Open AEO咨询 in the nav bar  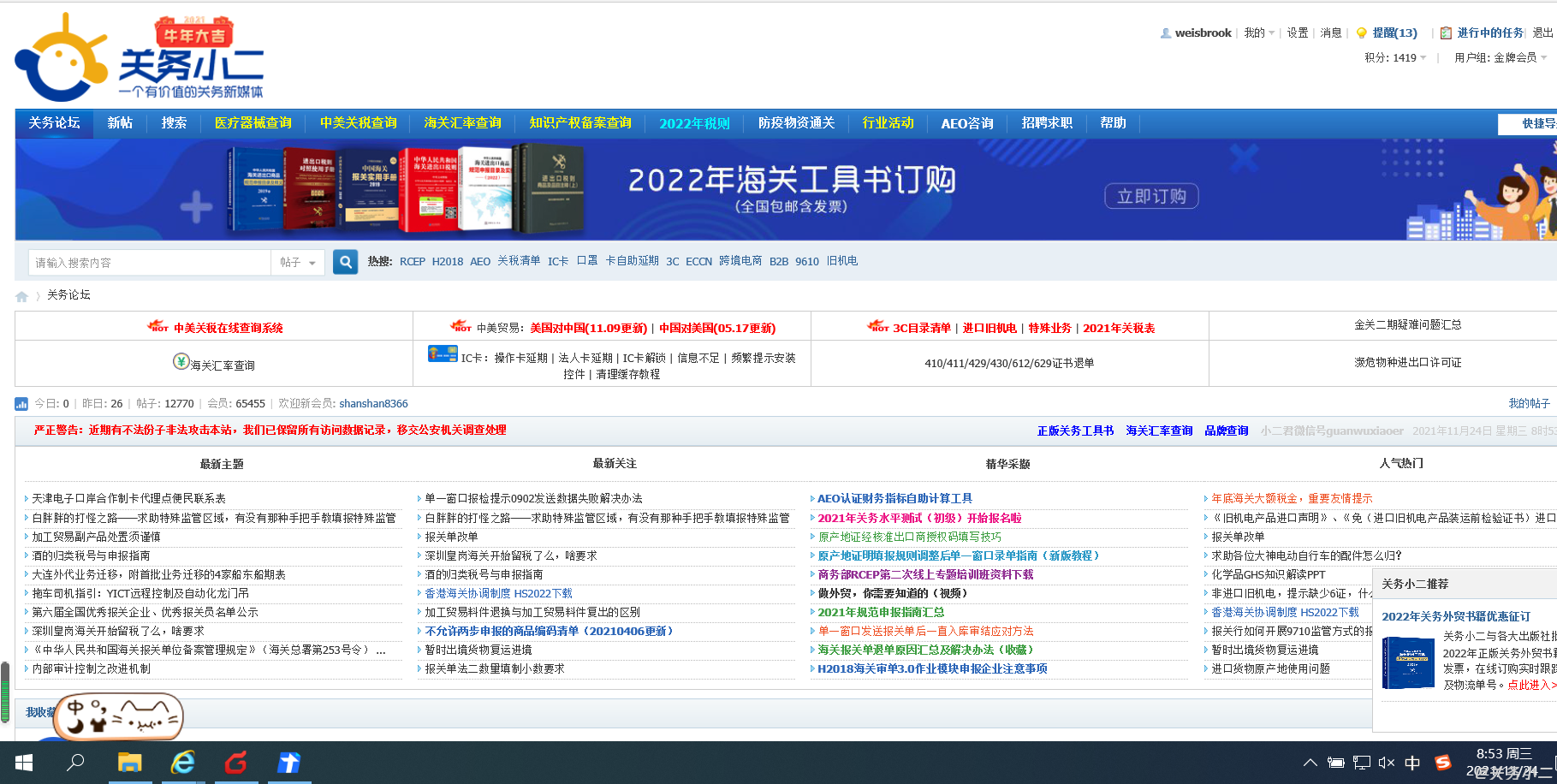(x=967, y=123)
